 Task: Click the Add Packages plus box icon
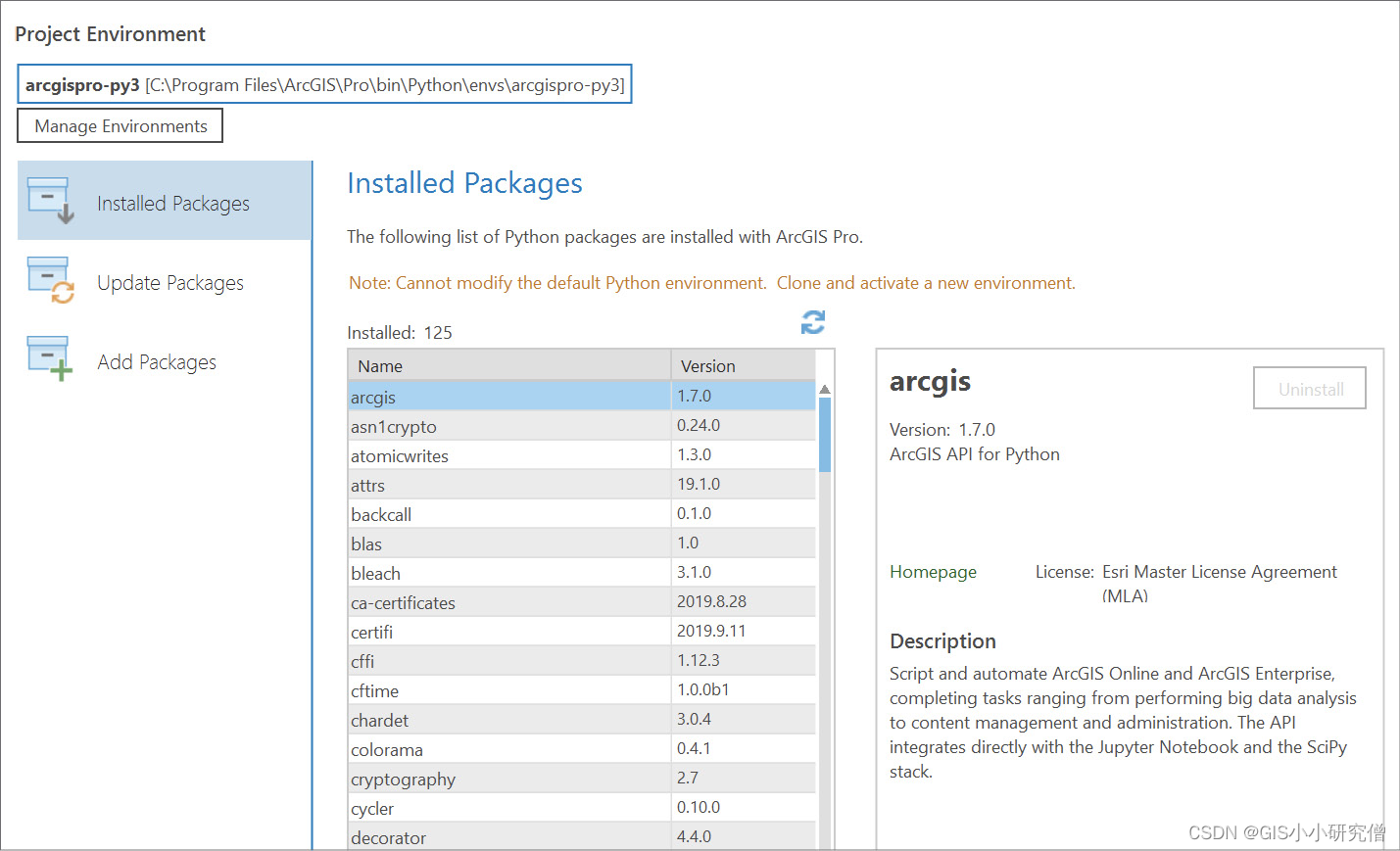pyautogui.click(x=51, y=359)
